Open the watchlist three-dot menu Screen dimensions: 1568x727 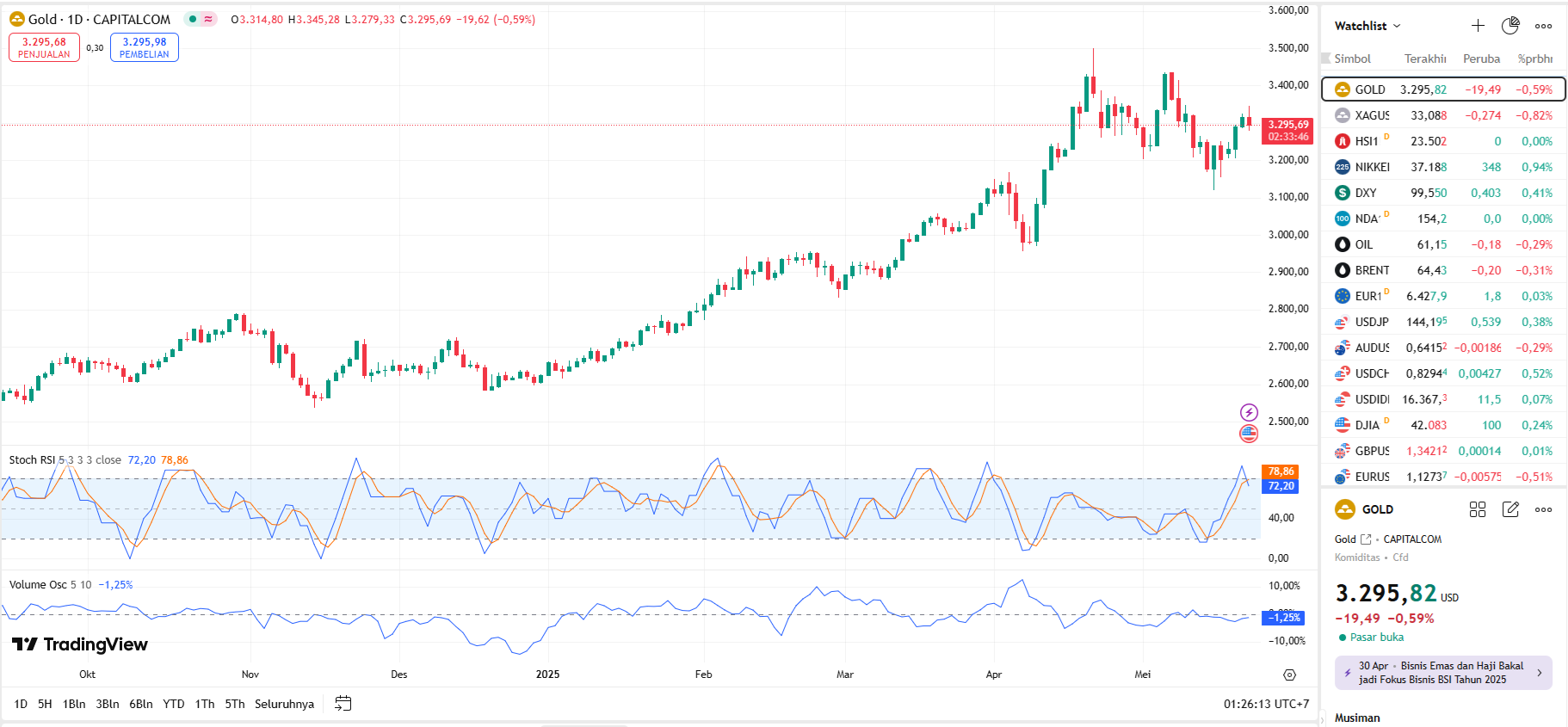[x=1544, y=26]
